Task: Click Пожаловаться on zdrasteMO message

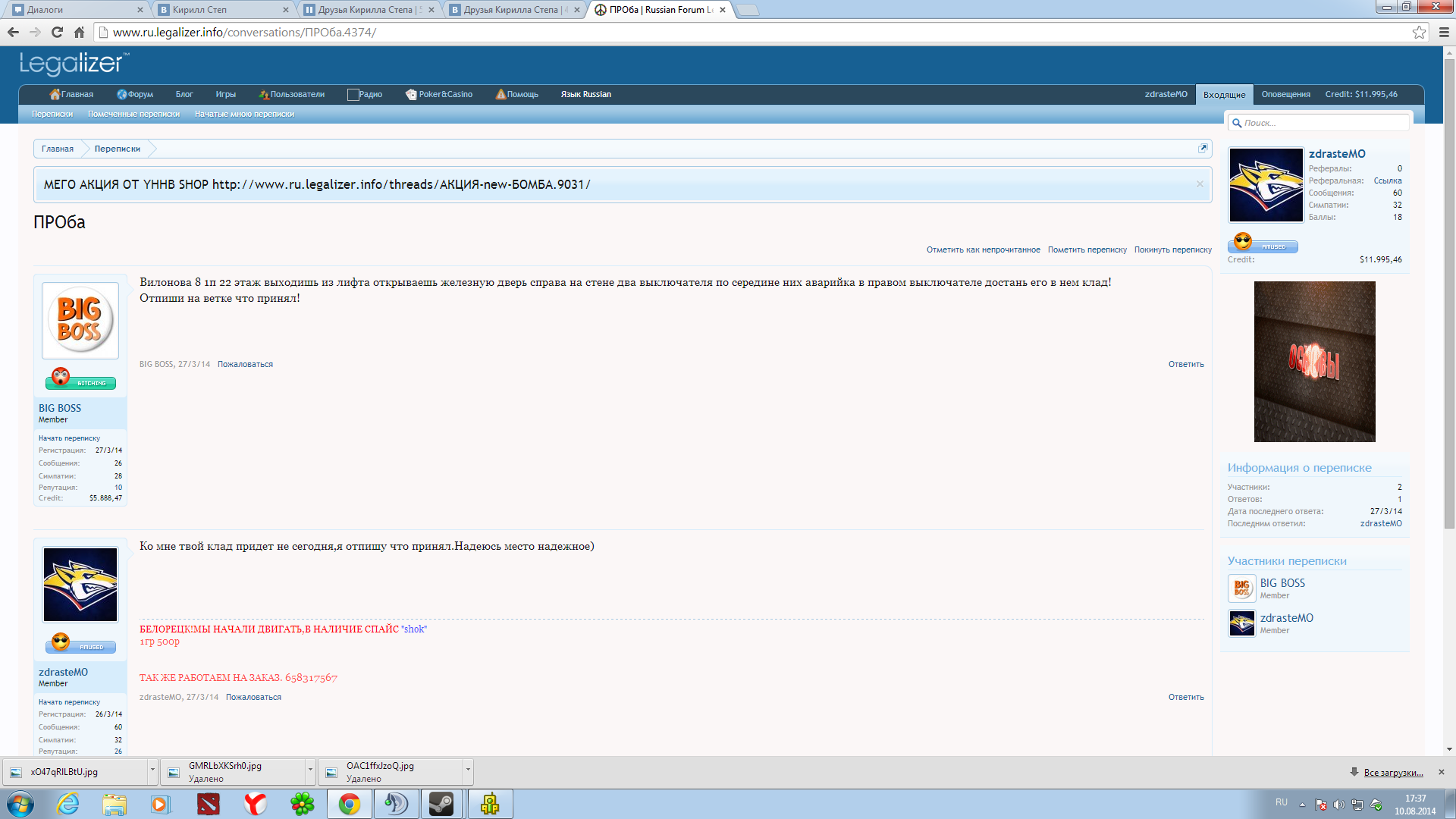Action: tap(253, 698)
